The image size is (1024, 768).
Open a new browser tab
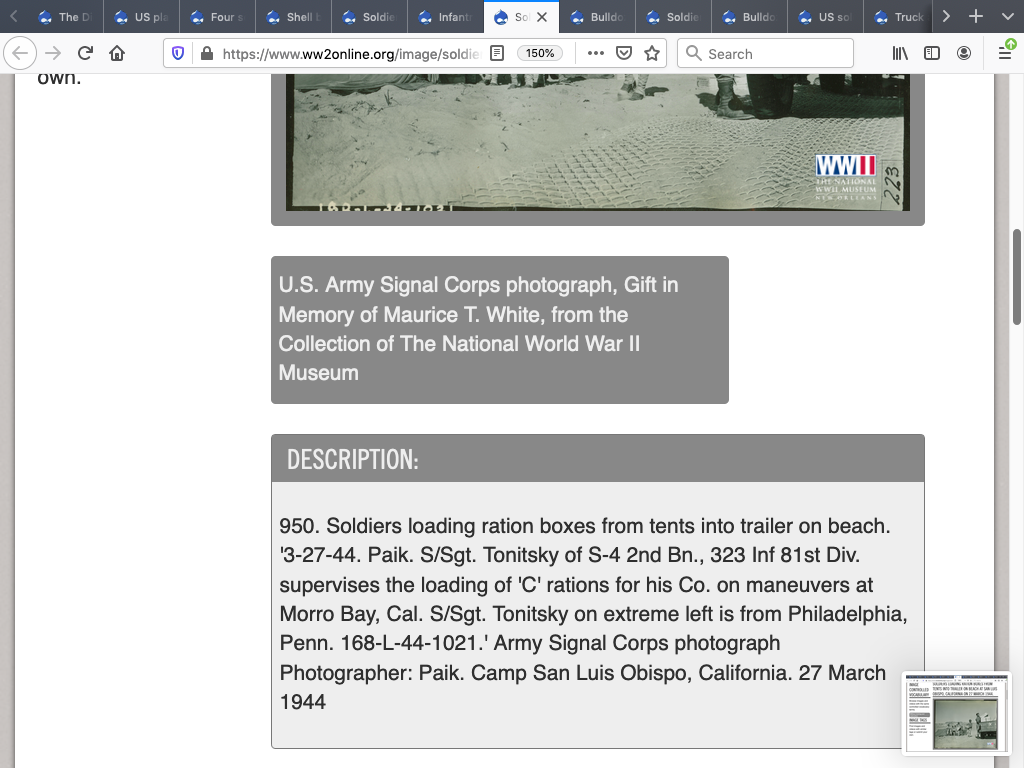click(976, 17)
